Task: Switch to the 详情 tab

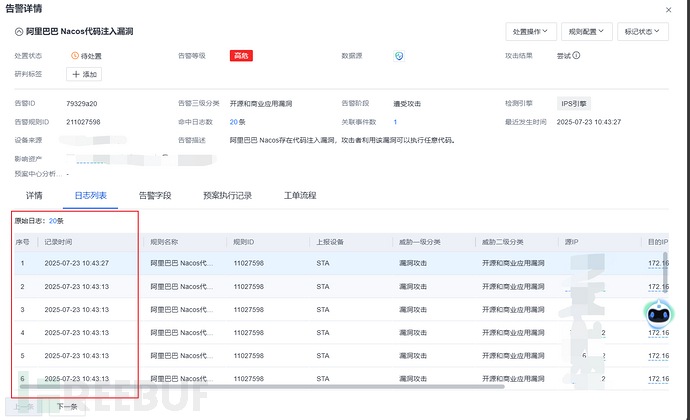Action: point(34,196)
